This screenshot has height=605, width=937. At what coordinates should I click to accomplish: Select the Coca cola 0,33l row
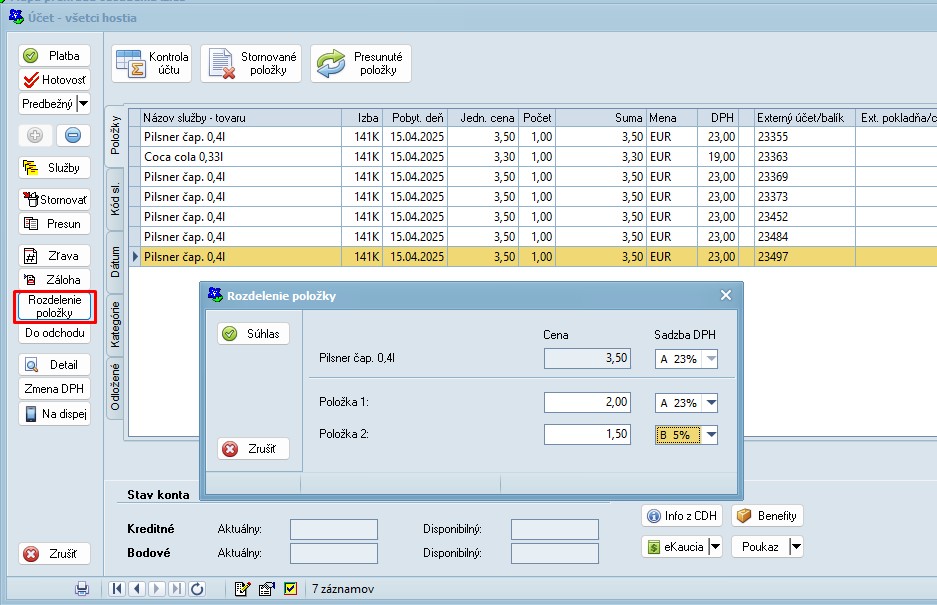pyautogui.click(x=240, y=157)
